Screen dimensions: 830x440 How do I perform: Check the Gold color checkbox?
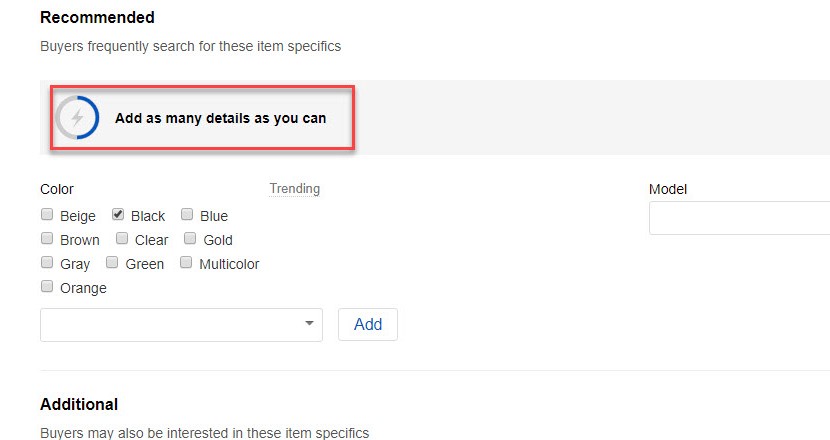click(x=190, y=238)
